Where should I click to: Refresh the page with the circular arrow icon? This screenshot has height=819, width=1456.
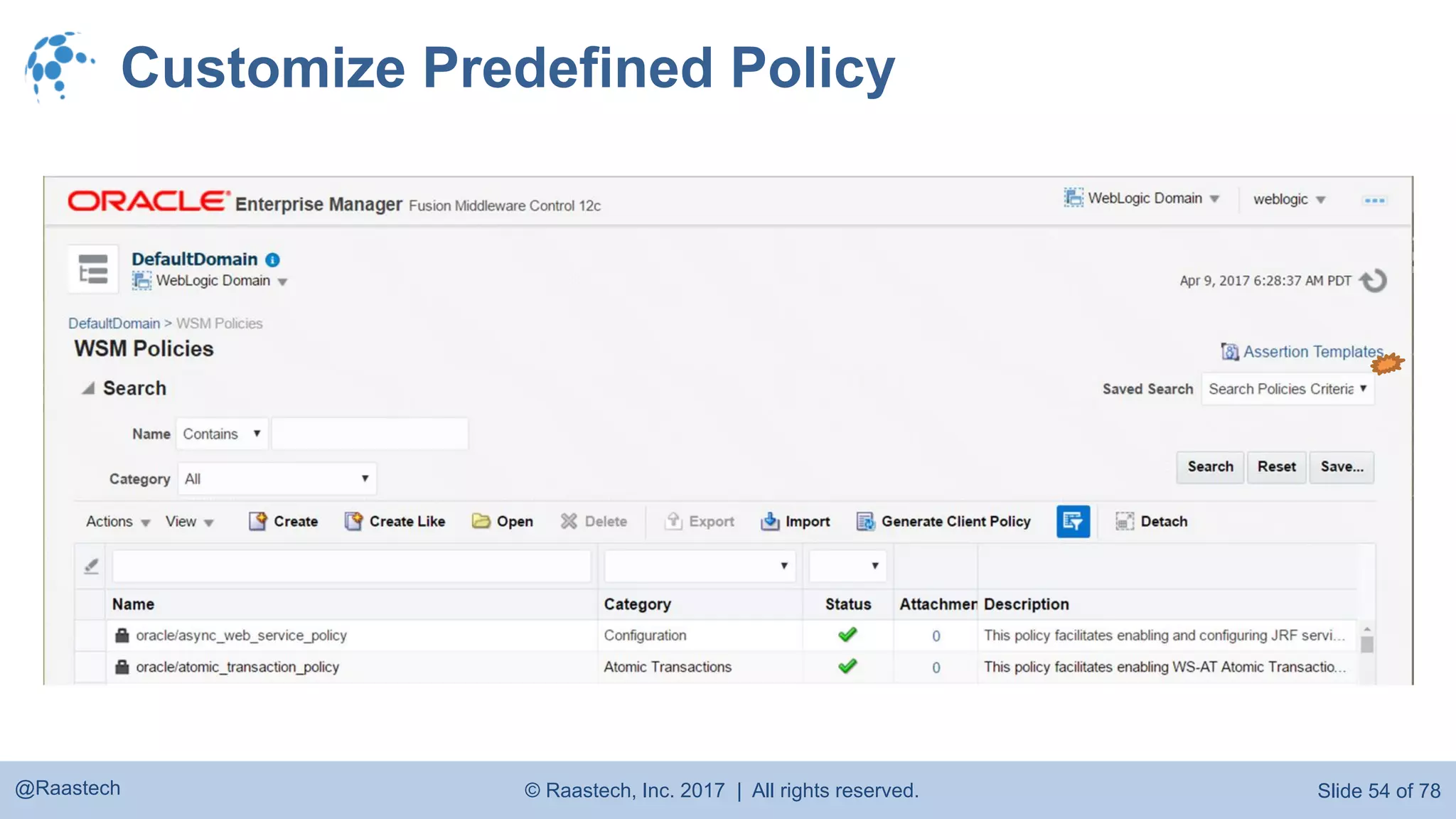pyautogui.click(x=1374, y=281)
